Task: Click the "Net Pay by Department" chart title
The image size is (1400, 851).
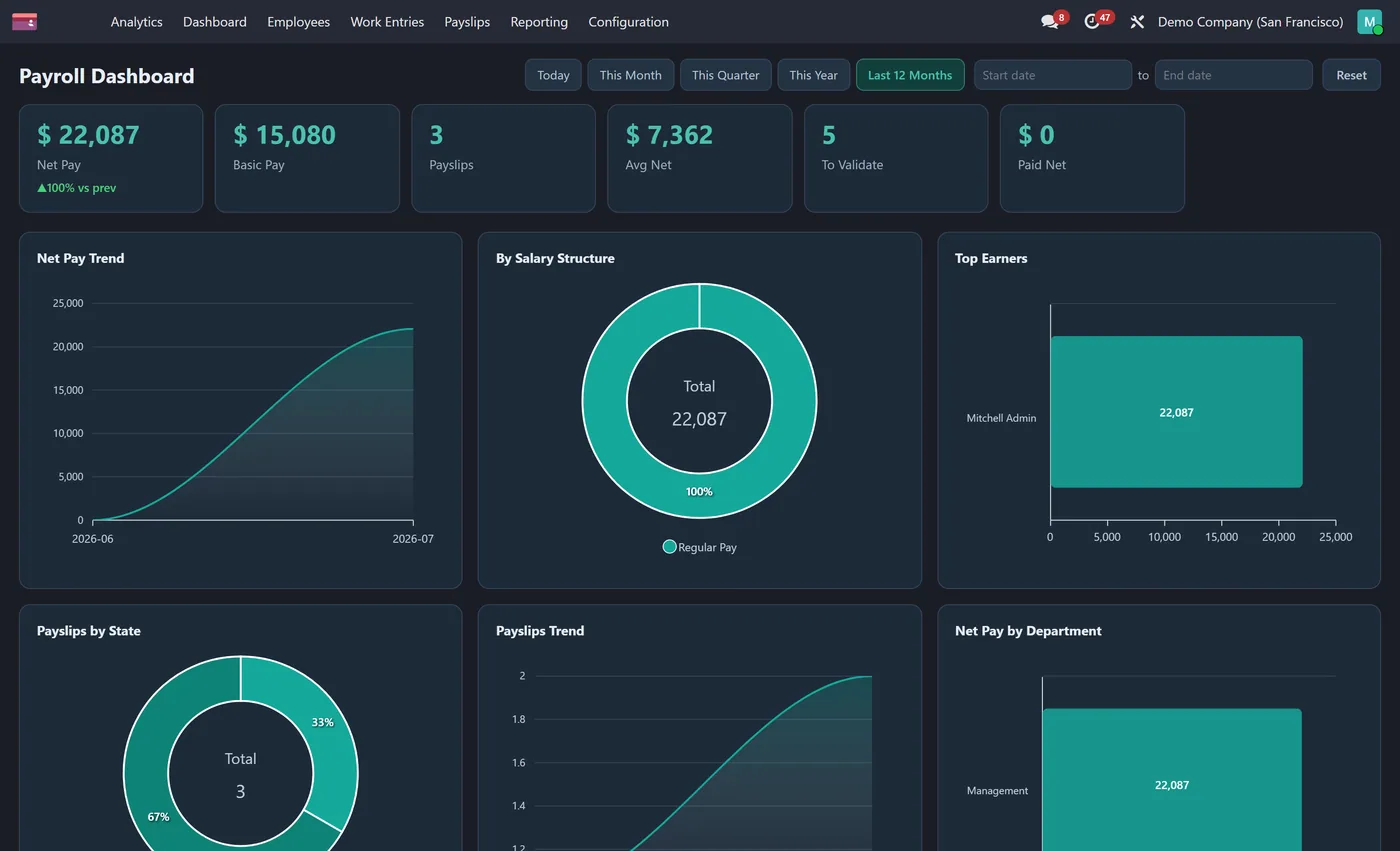Action: 1028,631
